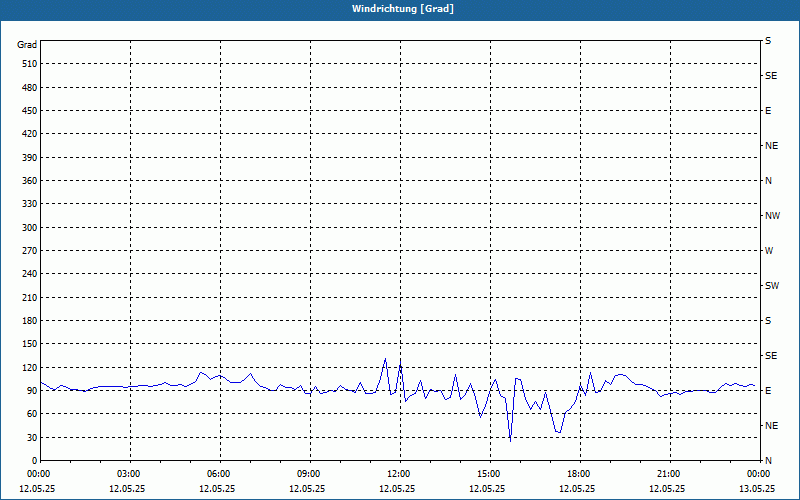Image resolution: width=800 pixels, height=500 pixels.
Task: Click the E compass label beside 450 gridline
Action: pyautogui.click(x=768, y=111)
